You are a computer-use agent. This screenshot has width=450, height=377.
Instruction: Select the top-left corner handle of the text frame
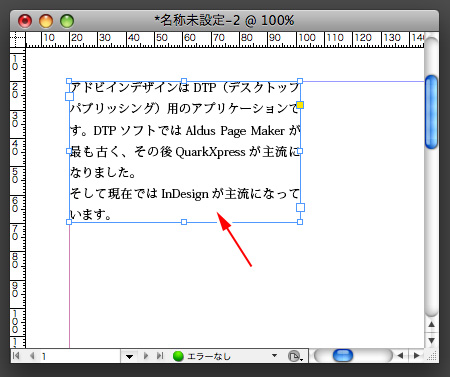pos(69,81)
